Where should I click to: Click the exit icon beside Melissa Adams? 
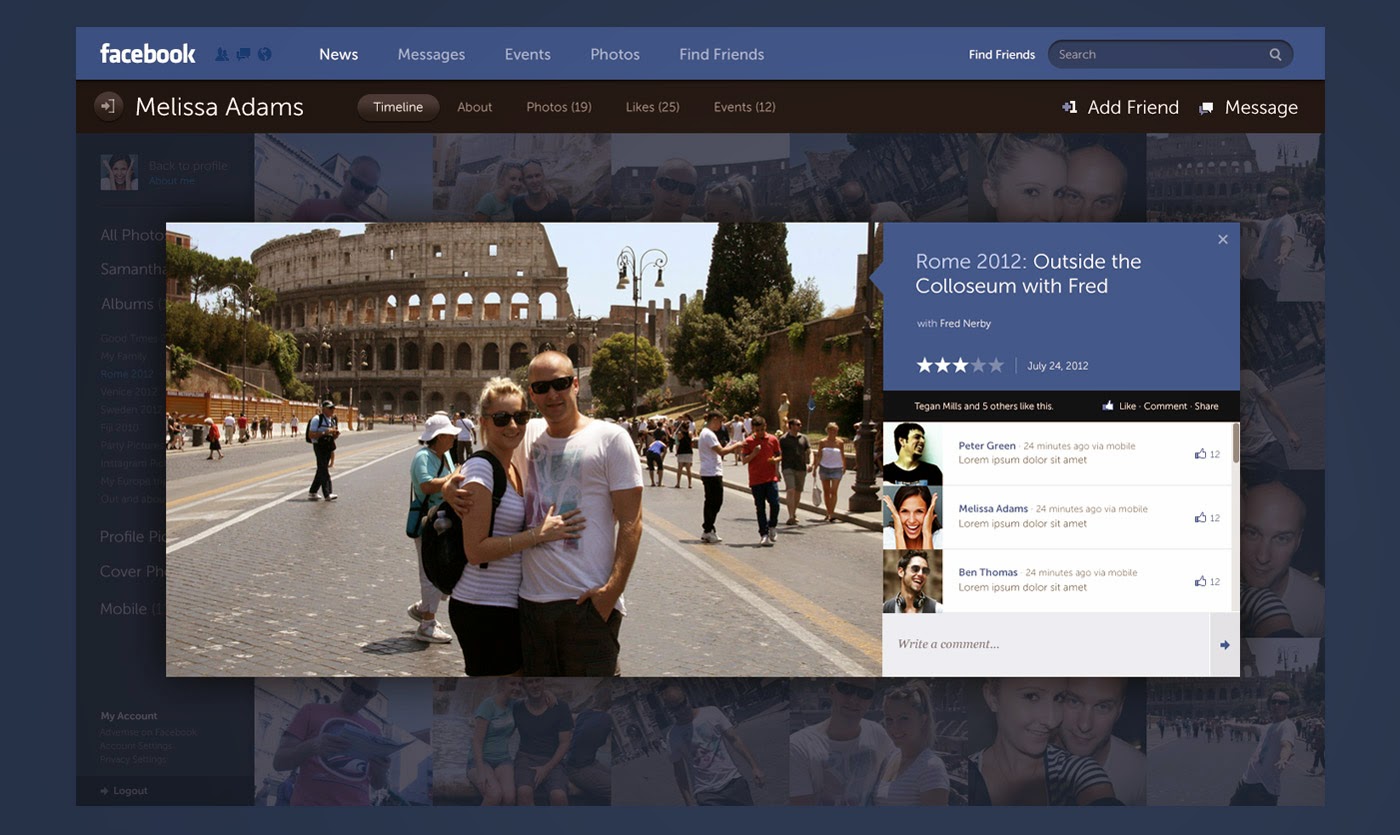click(x=109, y=106)
